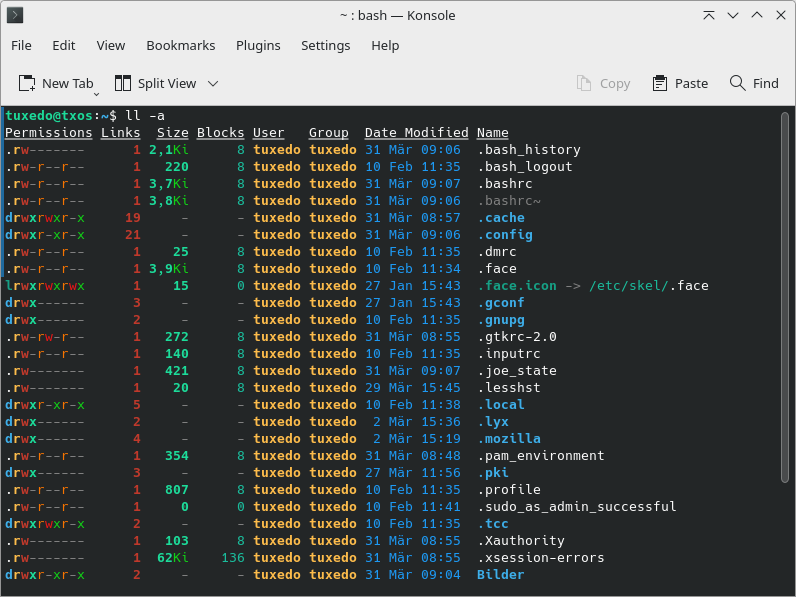Viewport: 796px width, 597px height.
Task: Click the .tcc directory name
Action: coord(492,524)
